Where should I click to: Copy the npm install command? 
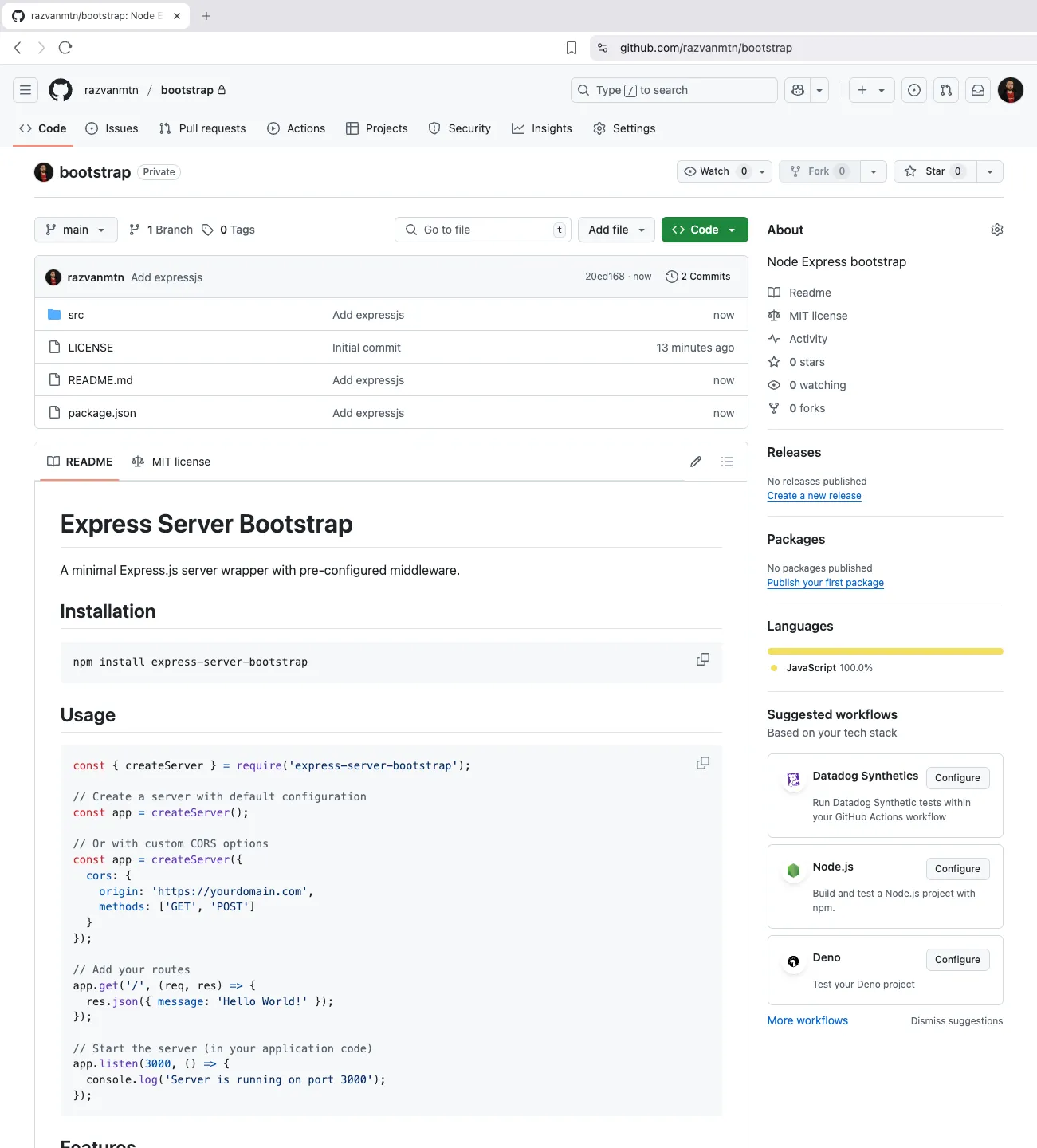[702, 659]
